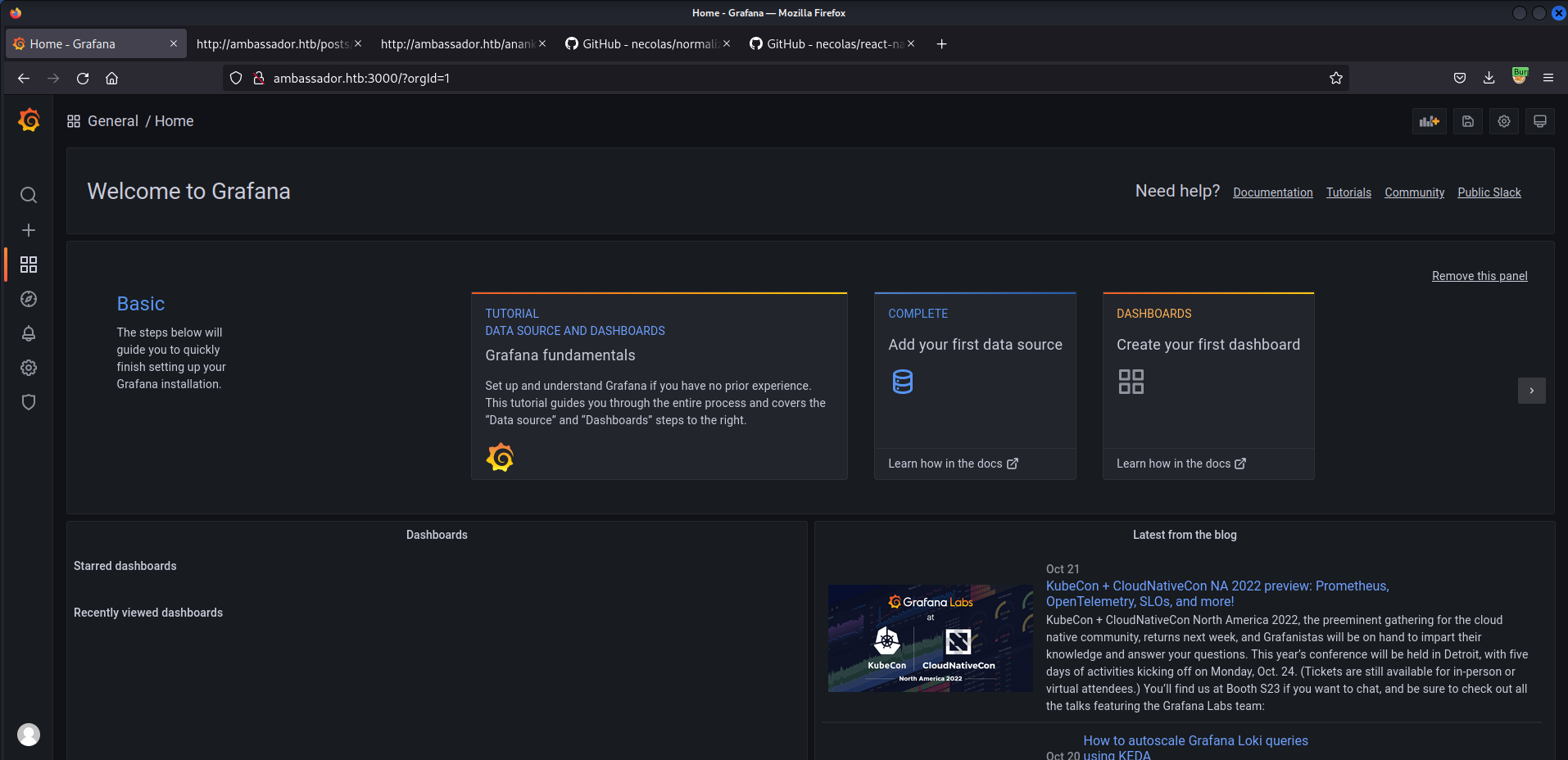Open Learn how in the docs for dashboard

click(x=1181, y=464)
